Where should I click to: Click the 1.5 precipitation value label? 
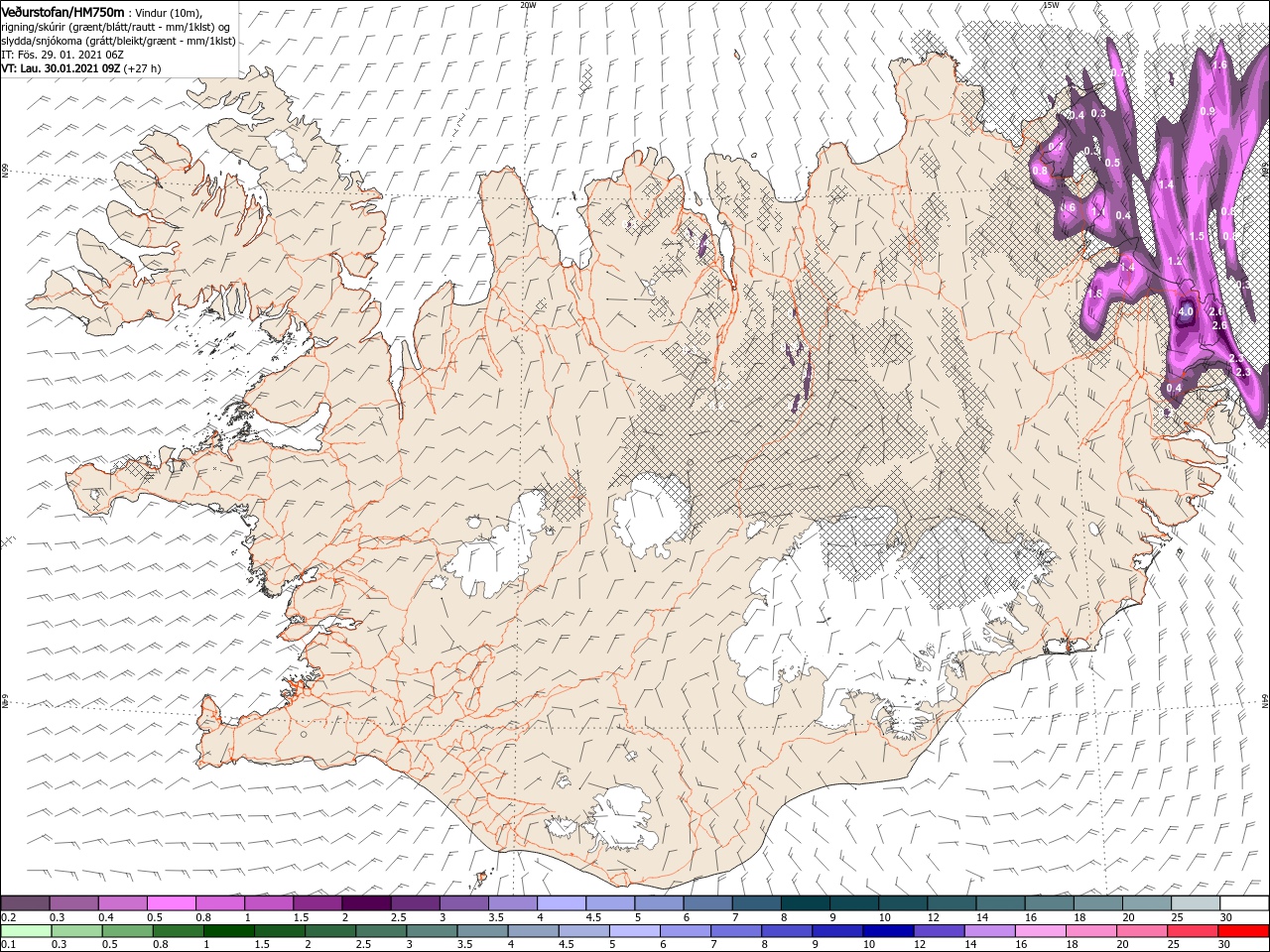point(1197,236)
